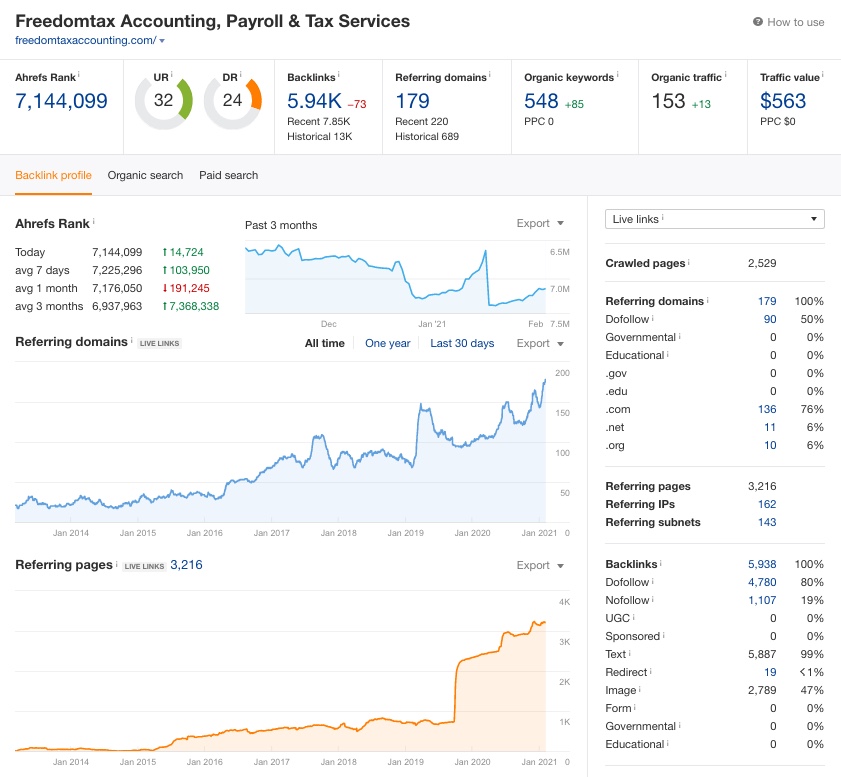
Task: Open Export dropdown for Ahrefs Rank chart
Action: tap(540, 223)
